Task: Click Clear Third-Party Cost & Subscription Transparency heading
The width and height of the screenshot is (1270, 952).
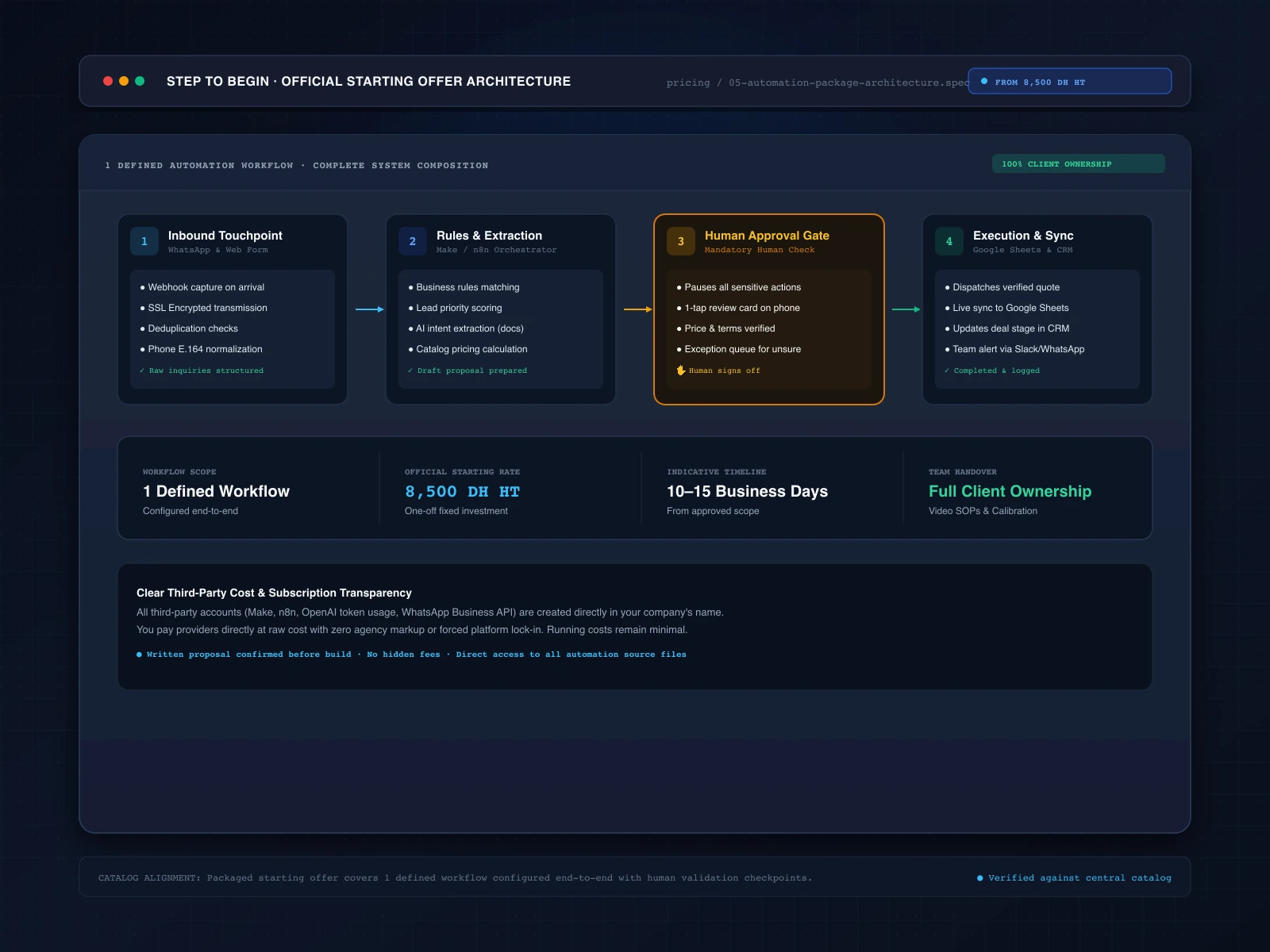Action: tap(274, 593)
